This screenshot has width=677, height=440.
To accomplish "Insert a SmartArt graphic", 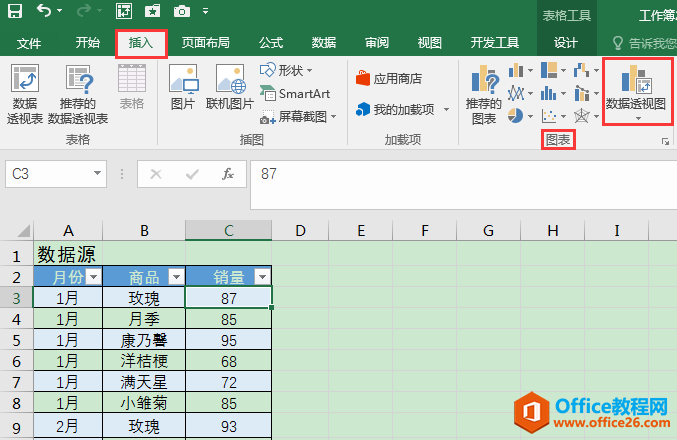I will coord(295,93).
